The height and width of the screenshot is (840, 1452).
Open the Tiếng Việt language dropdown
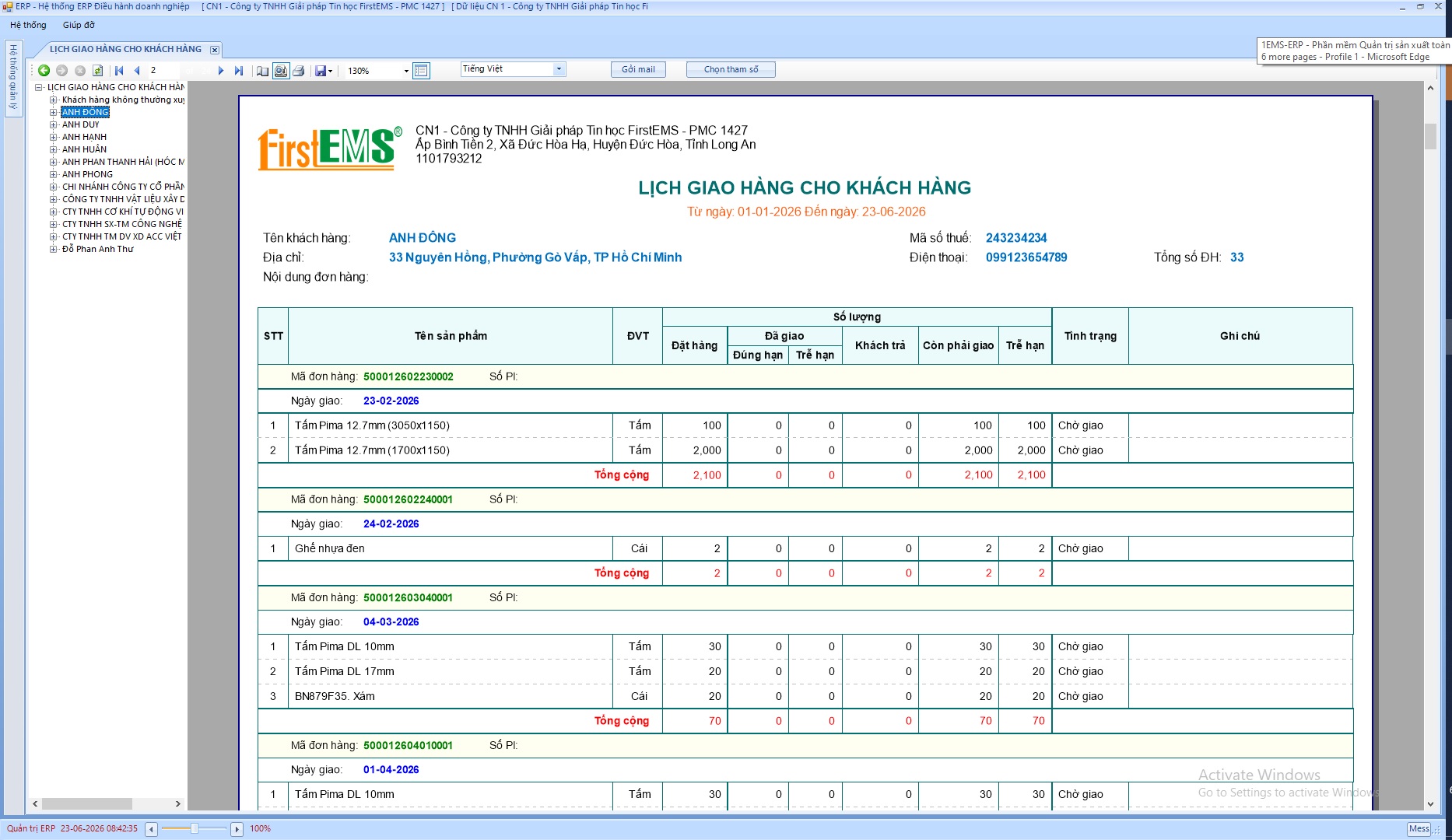559,69
